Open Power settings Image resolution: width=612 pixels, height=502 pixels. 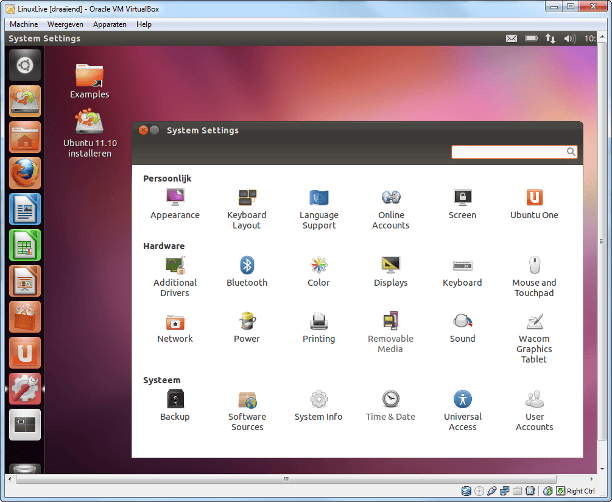pos(247,328)
